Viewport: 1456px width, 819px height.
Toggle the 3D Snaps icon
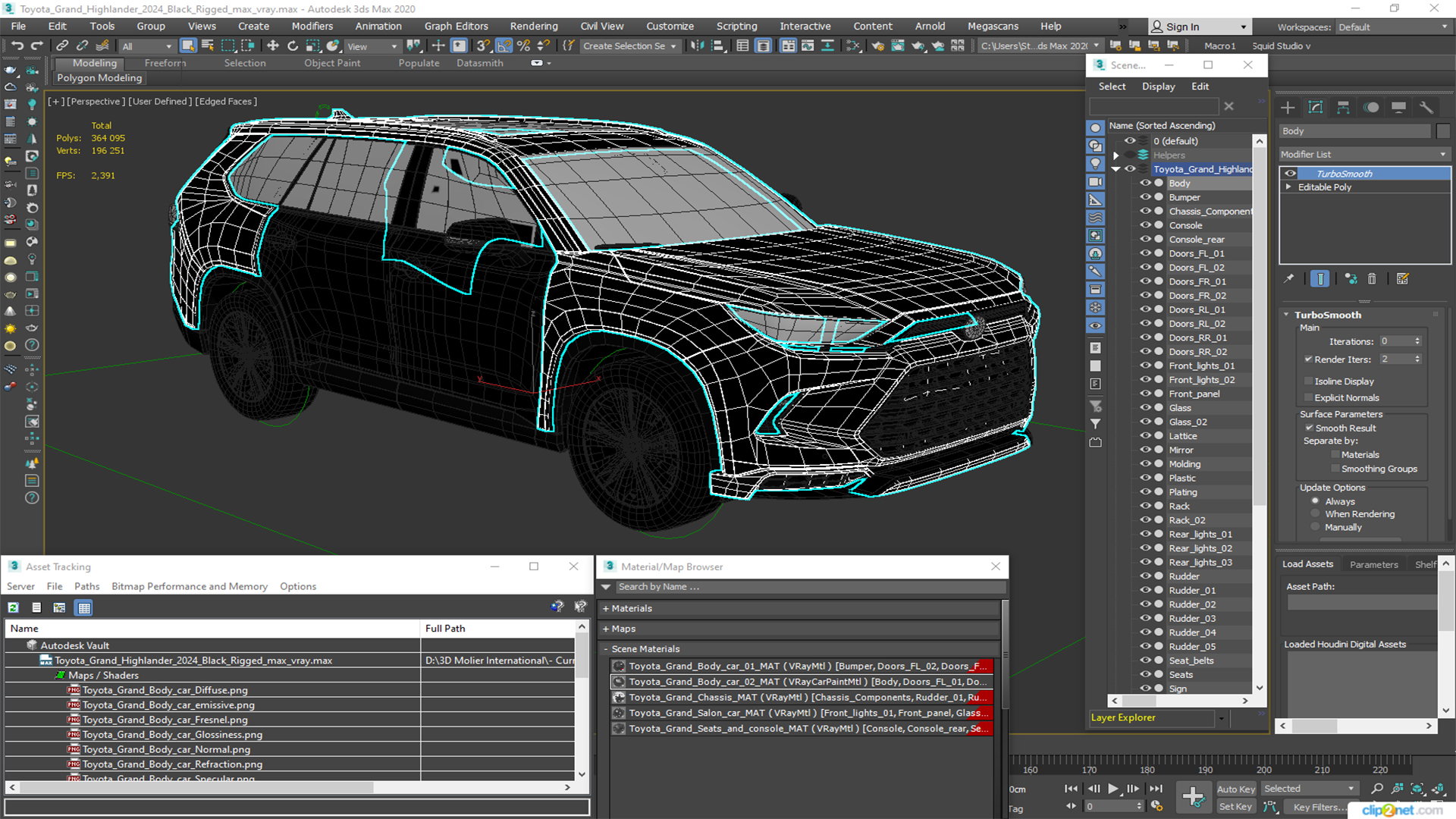(x=483, y=46)
